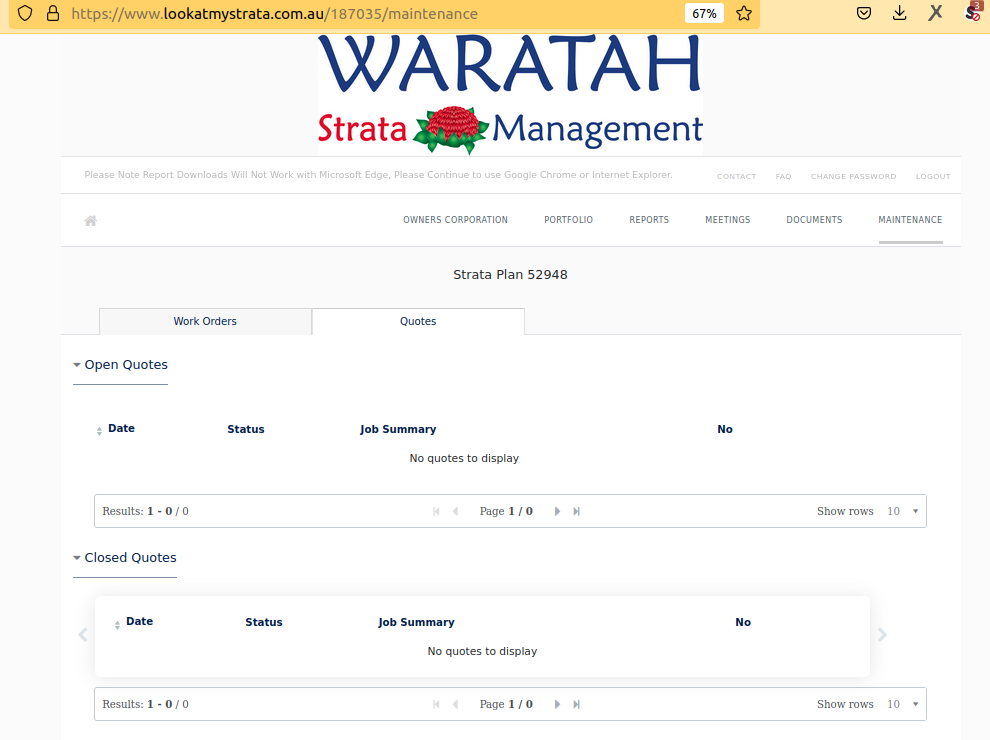Click 'No quotes to display' under Open Quotes
Viewport: 990px width, 740px height.
coord(464,458)
